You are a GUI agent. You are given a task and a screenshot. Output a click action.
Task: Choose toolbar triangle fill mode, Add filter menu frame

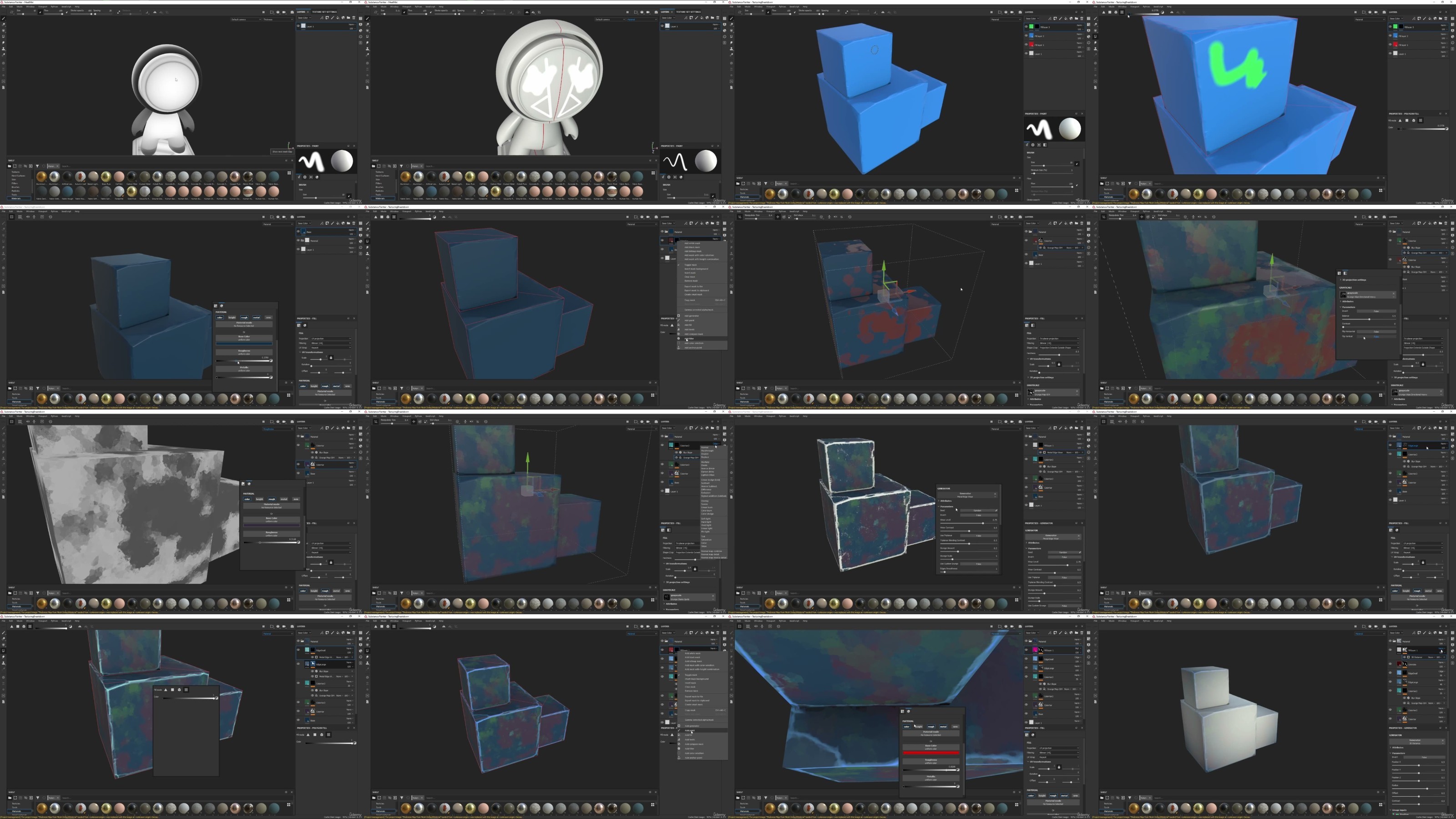(x=376, y=217)
